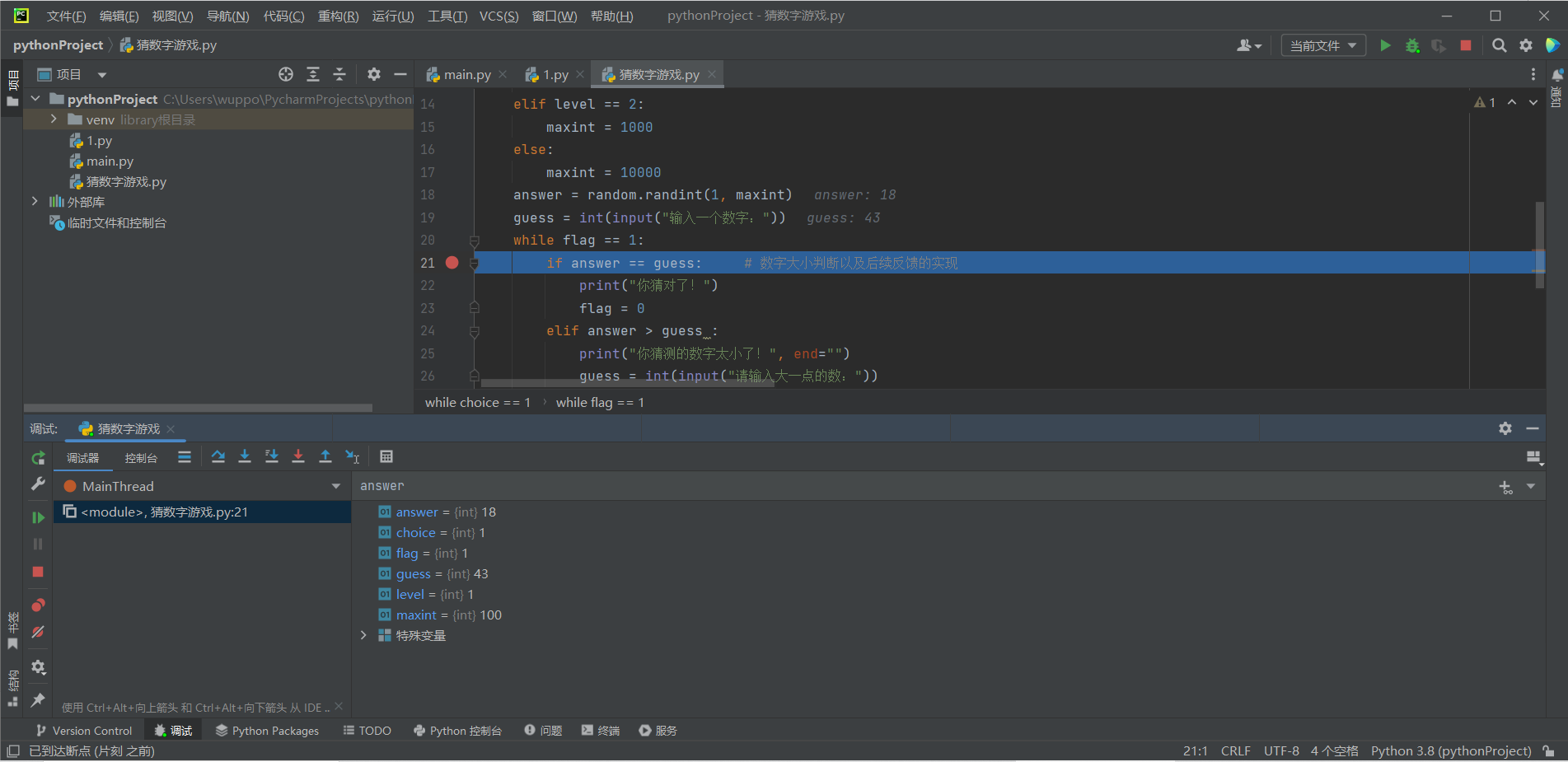Viewport: 1568px width, 762px height.
Task: Expand the venv folder
Action: [x=54, y=119]
